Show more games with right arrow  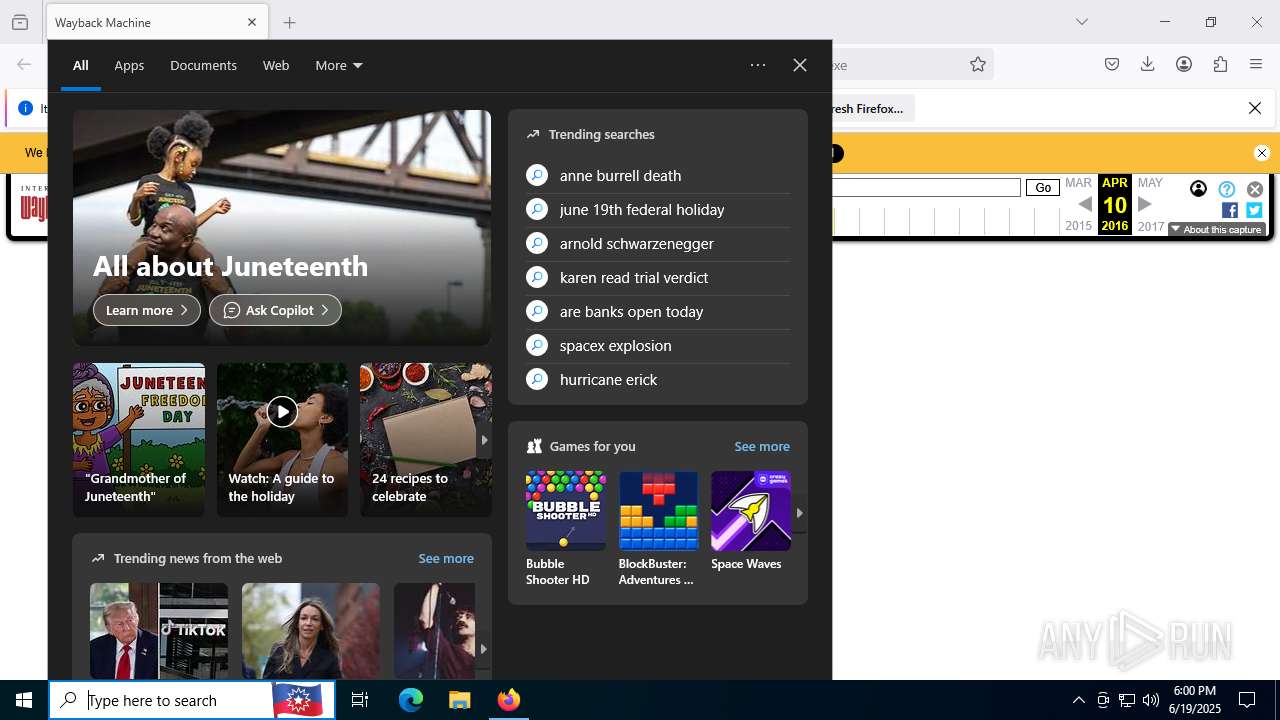tap(799, 513)
